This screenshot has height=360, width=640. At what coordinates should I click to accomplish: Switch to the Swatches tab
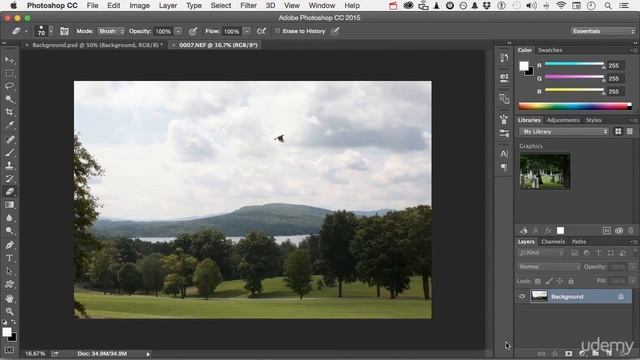coord(550,50)
